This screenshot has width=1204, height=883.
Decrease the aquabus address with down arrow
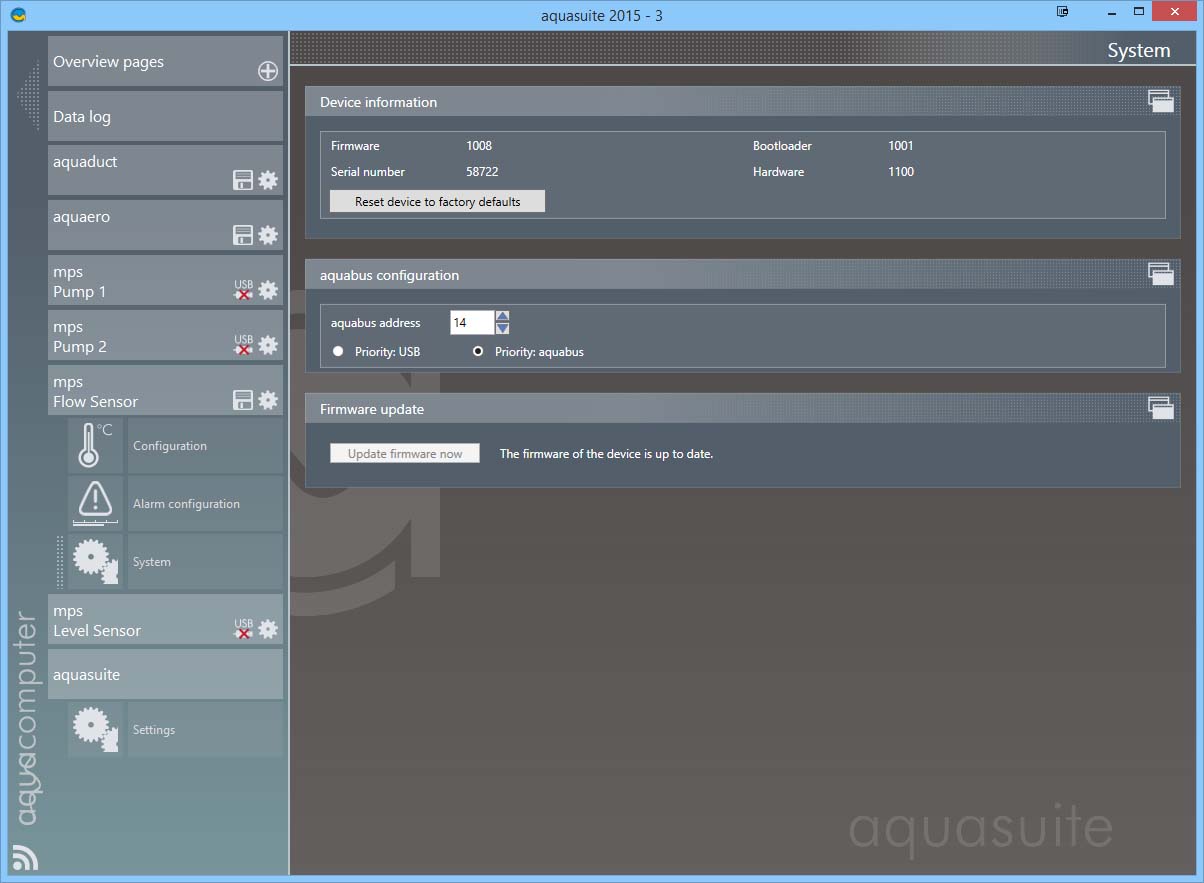tap(502, 328)
